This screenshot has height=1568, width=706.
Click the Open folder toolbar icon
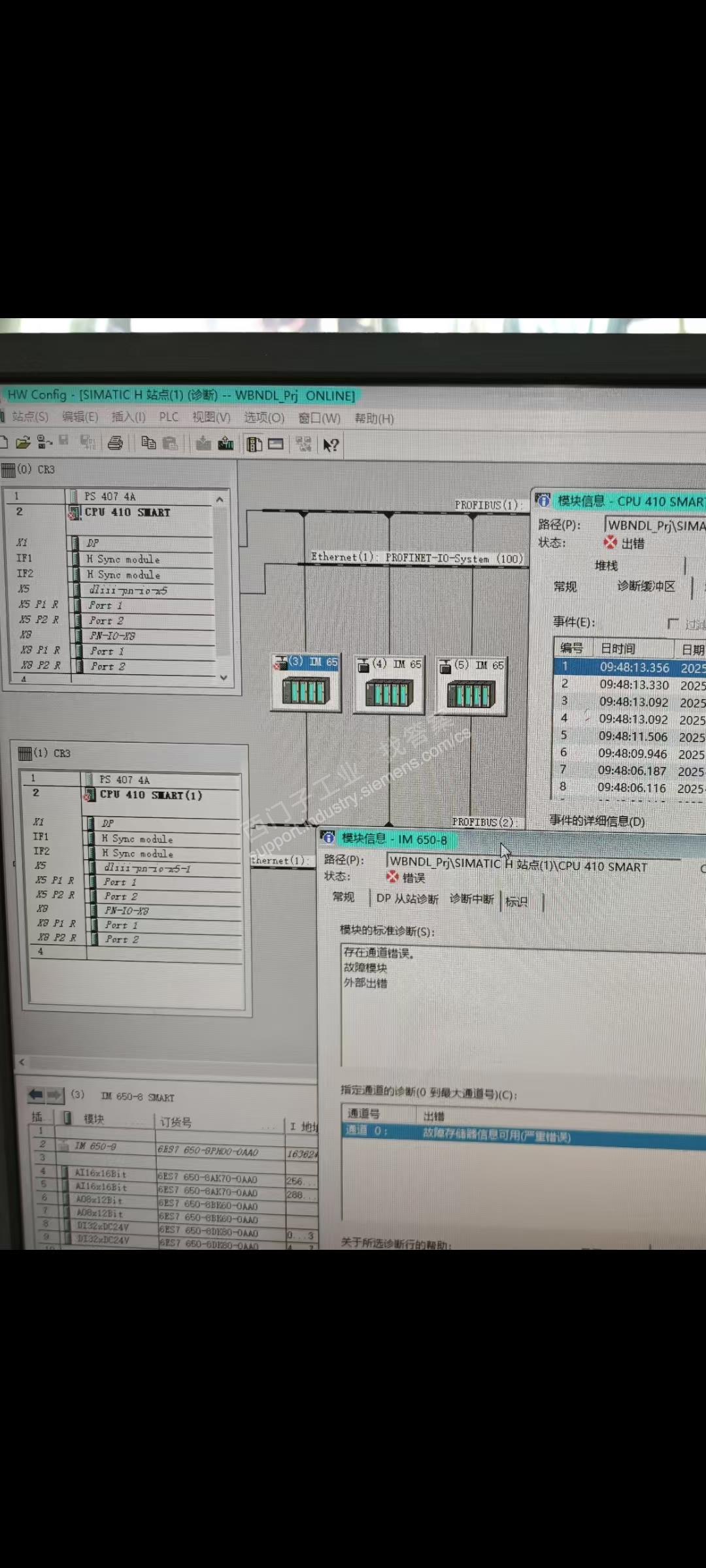(23, 443)
